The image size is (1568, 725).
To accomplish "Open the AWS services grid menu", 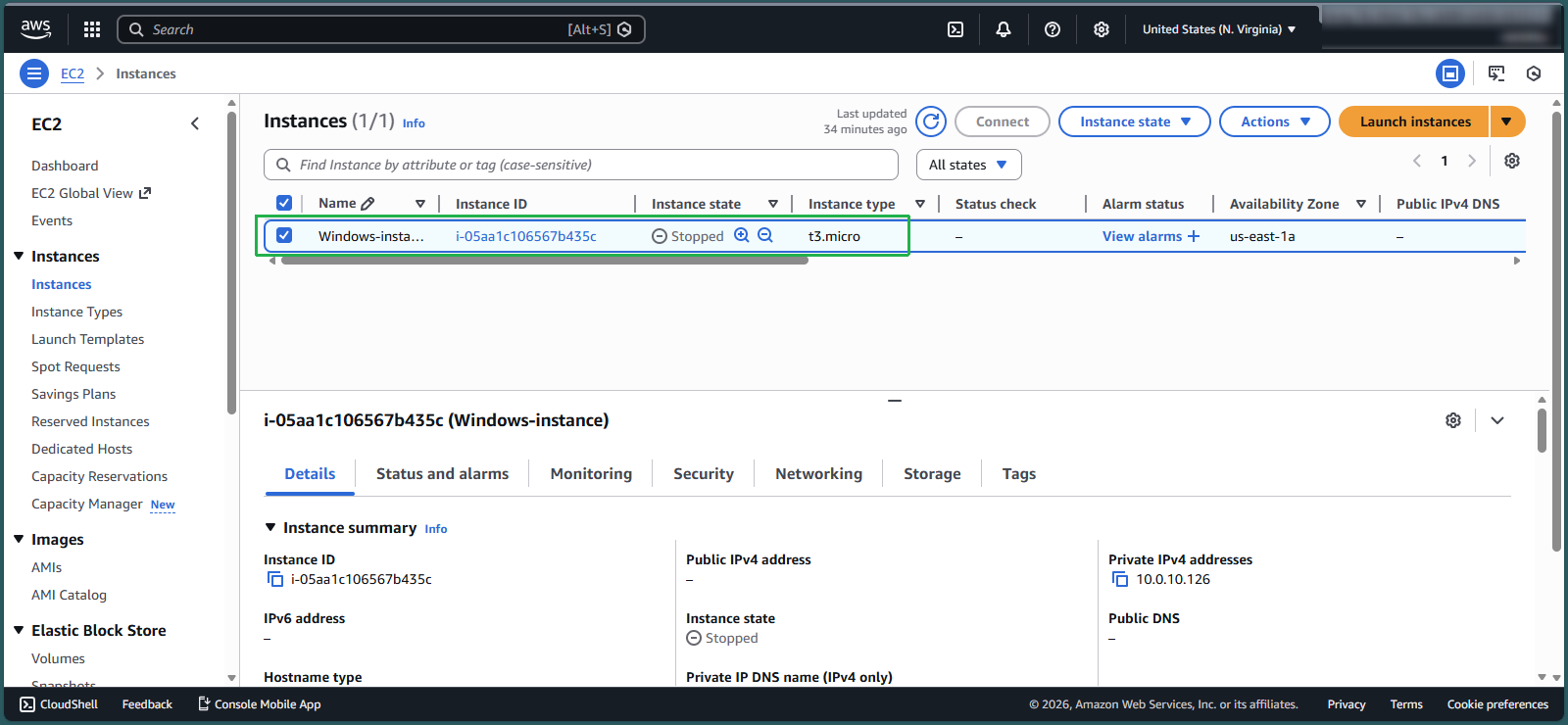I will [92, 29].
